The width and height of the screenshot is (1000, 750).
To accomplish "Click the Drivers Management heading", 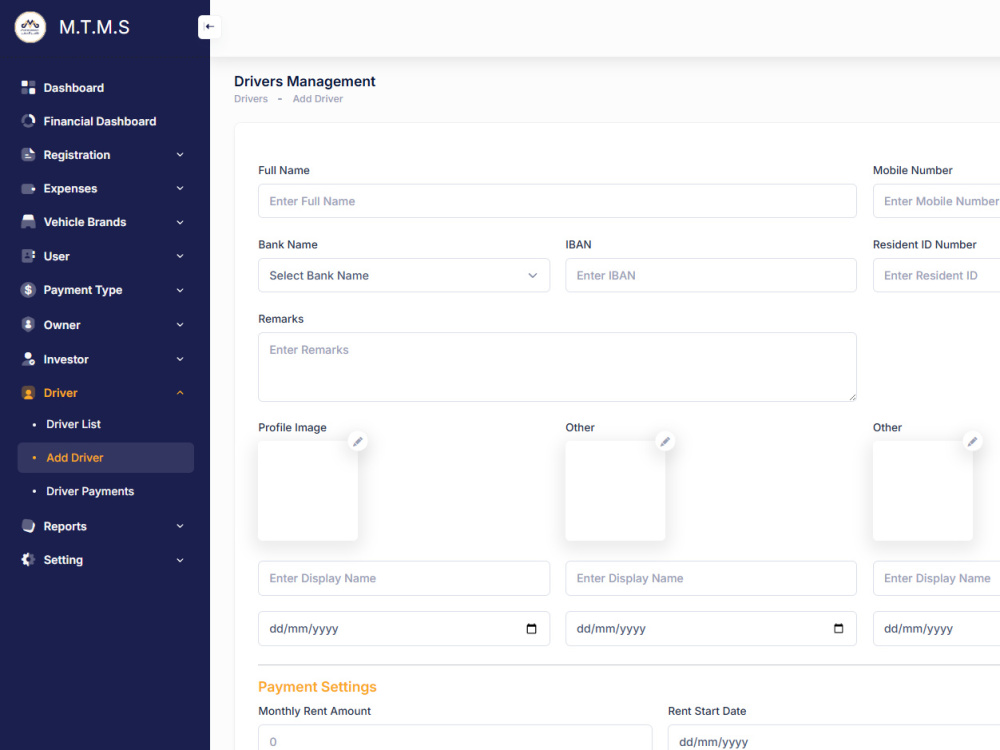I will coord(305,81).
